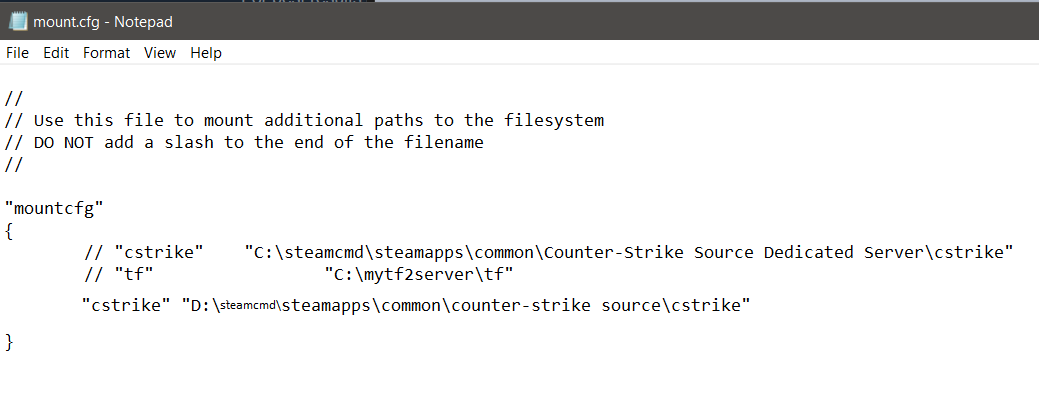Place cursor on the first empty "//" comment line
Viewport: 1039px width, 413px height.
click(x=14, y=98)
